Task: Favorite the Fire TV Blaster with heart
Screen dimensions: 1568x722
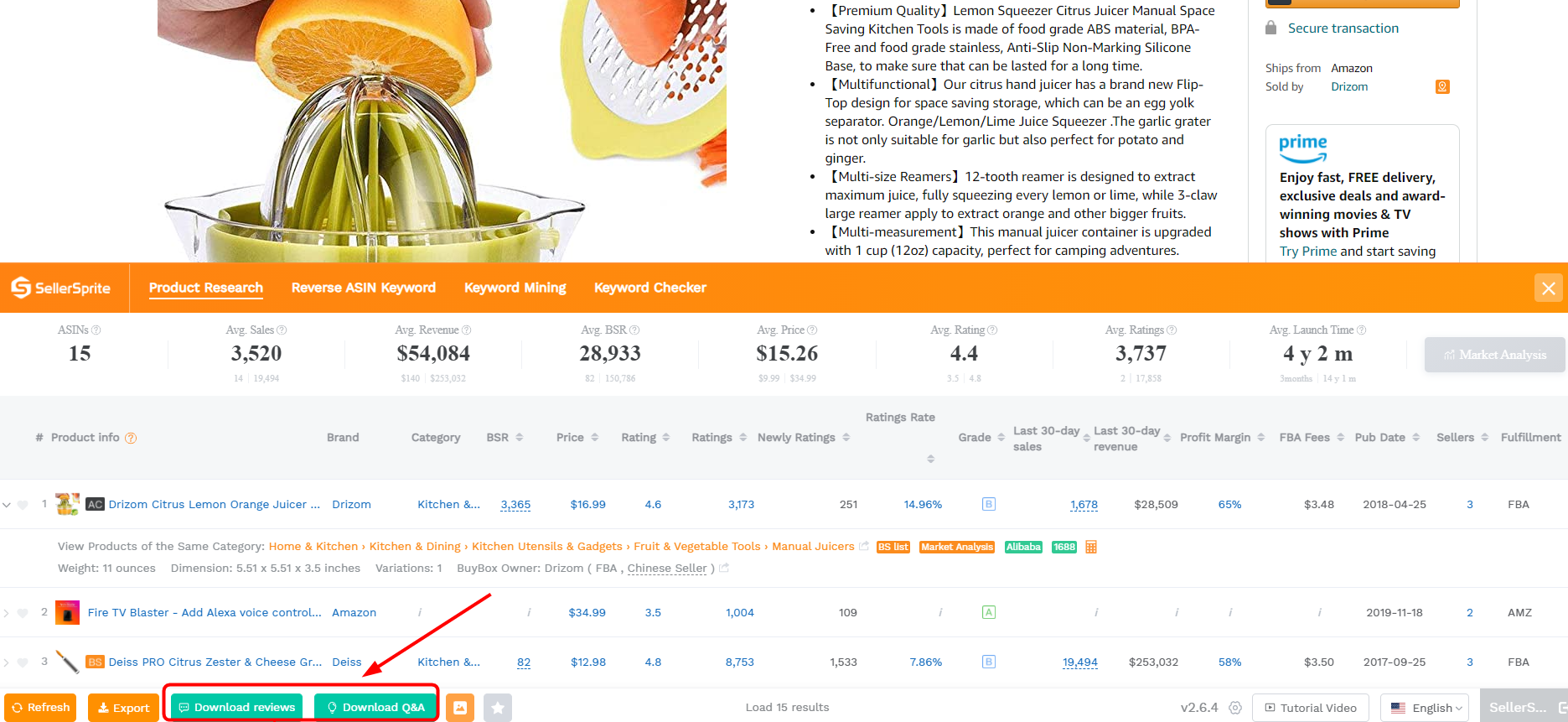Action: coord(23,613)
